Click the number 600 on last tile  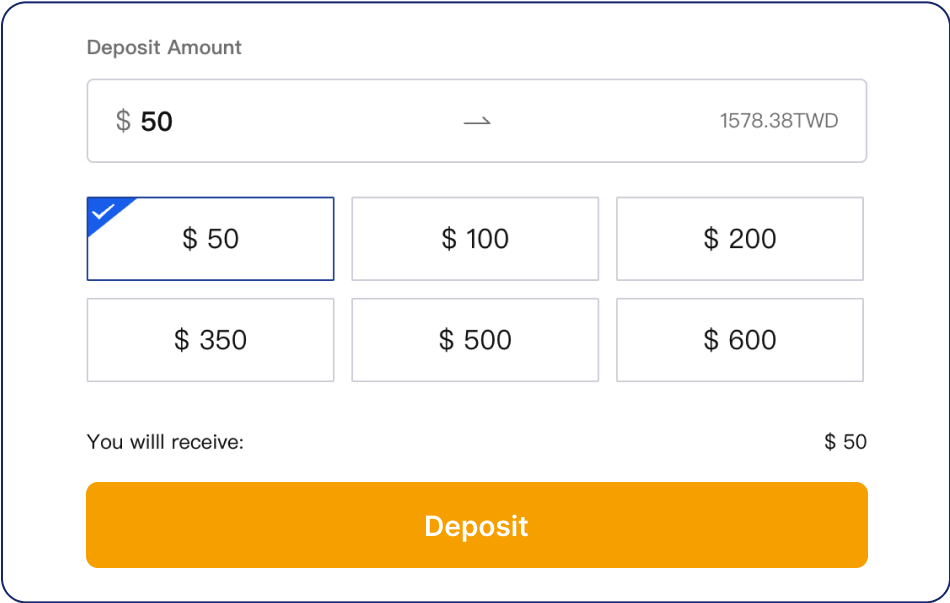pyautogui.click(x=752, y=340)
